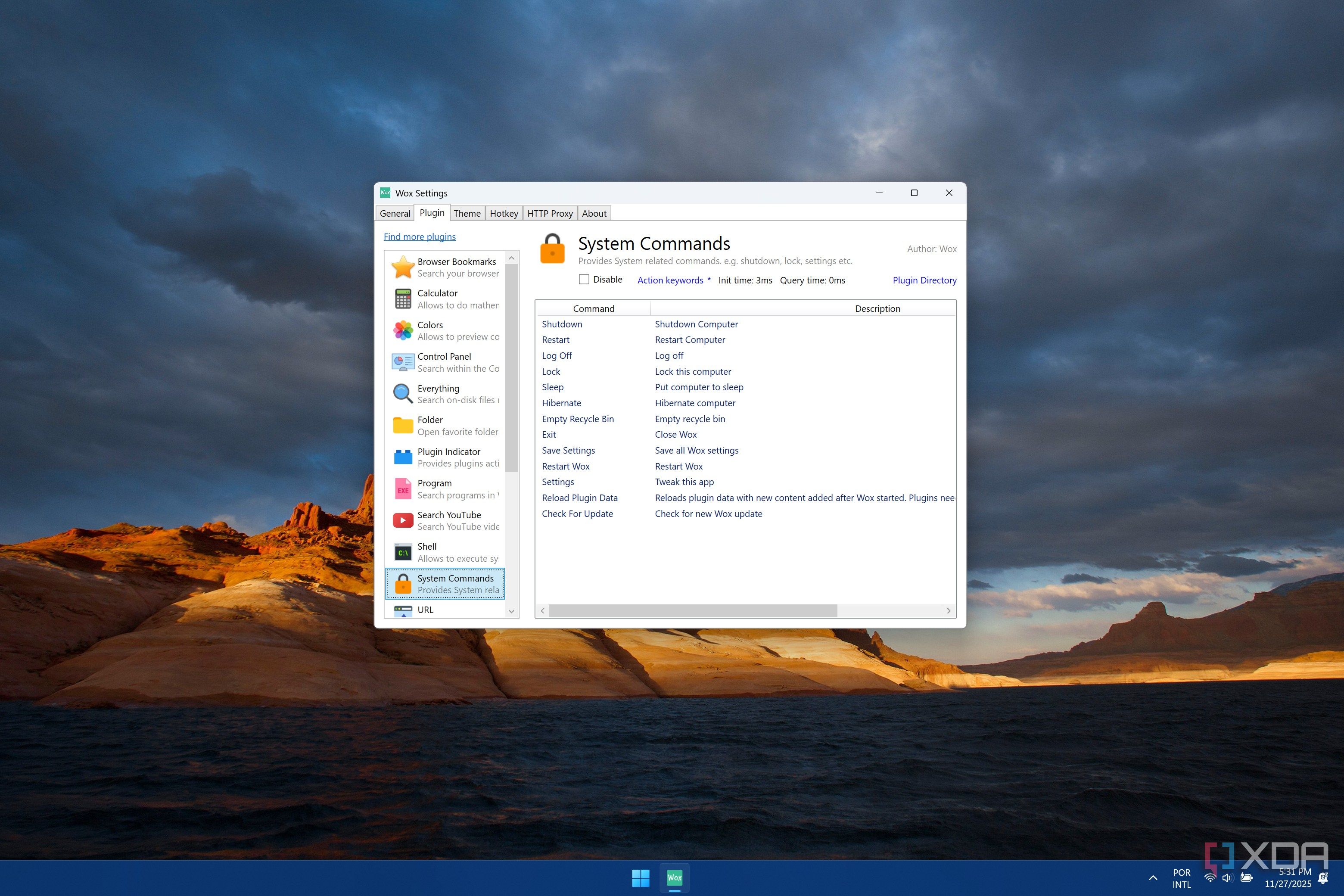Screen dimensions: 1344x896
Task: Open the About tab
Action: pos(594,213)
